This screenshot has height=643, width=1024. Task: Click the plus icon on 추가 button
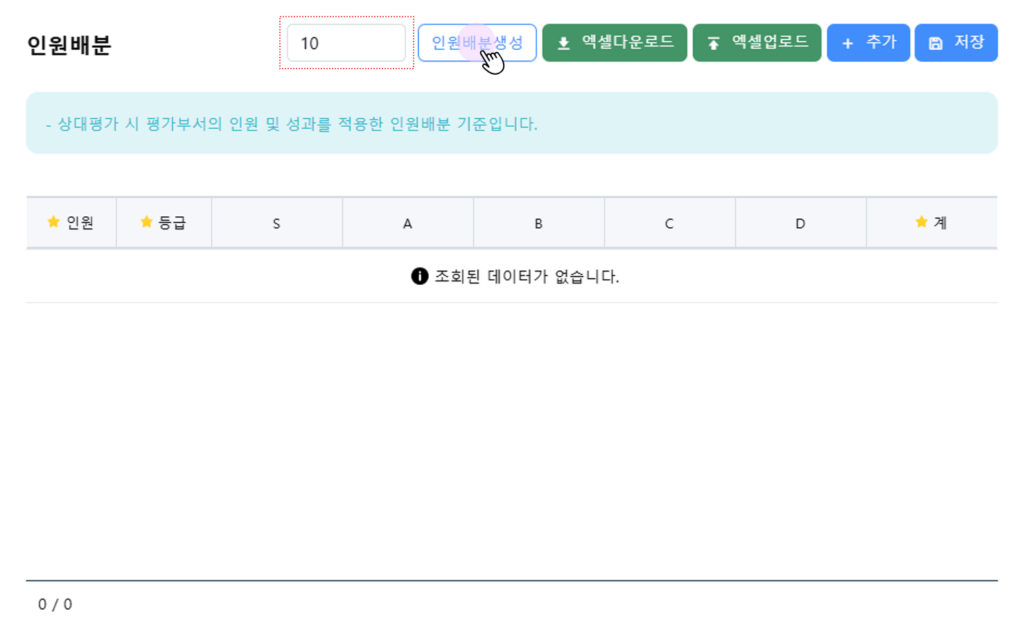coord(848,43)
